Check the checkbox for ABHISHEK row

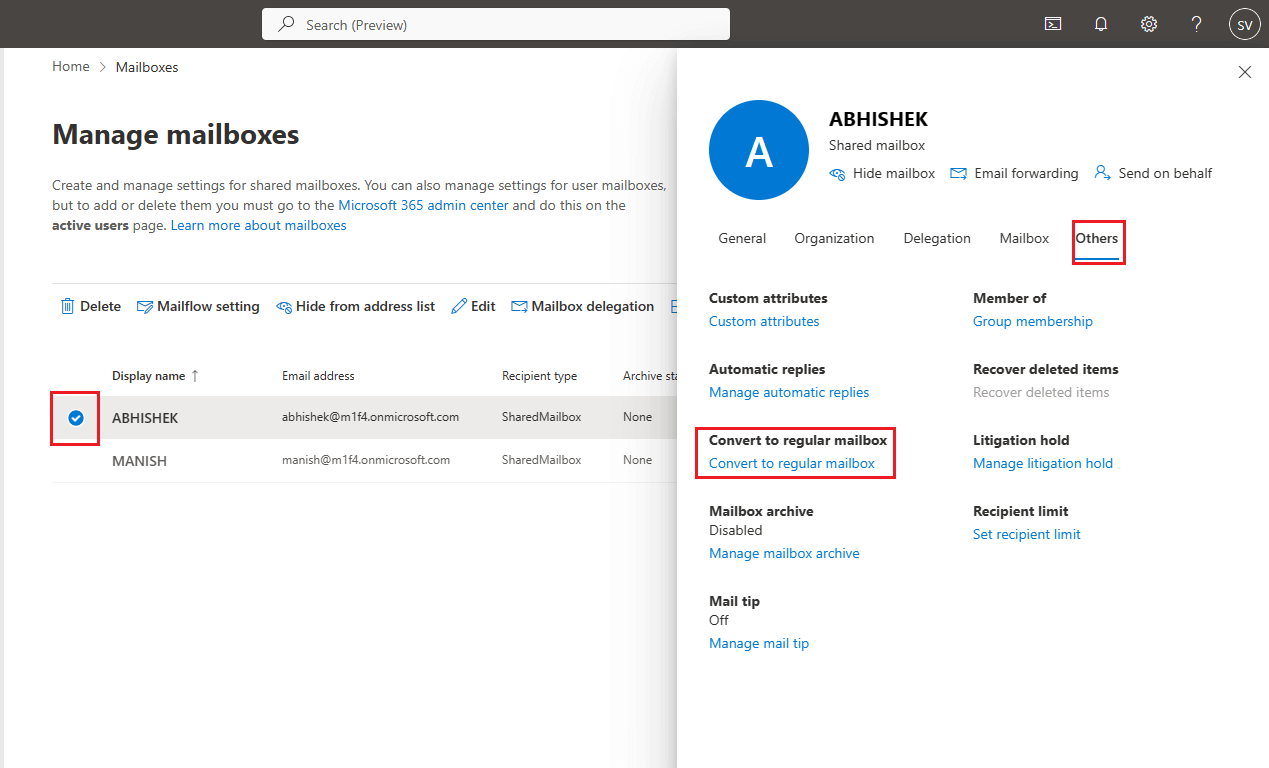coord(75,417)
